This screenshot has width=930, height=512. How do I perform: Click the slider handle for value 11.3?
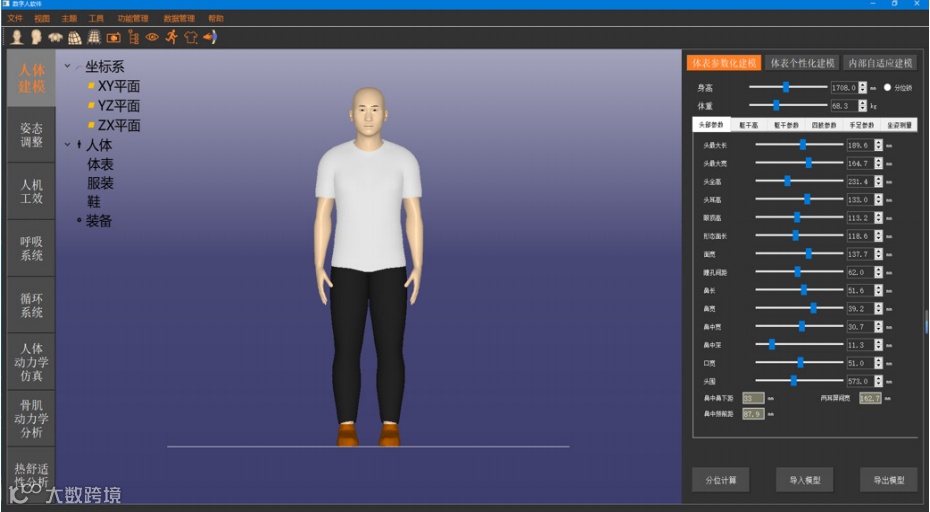click(x=772, y=345)
